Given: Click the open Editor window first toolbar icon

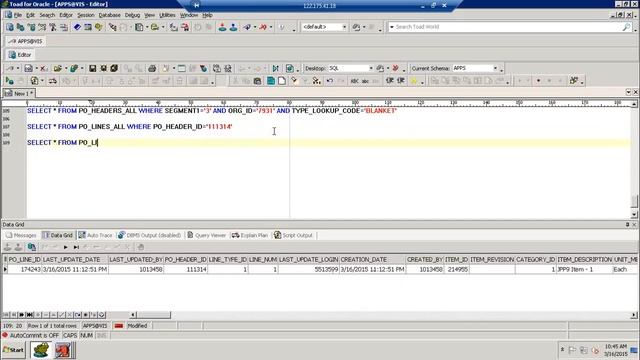Looking at the screenshot, I should tap(9, 27).
